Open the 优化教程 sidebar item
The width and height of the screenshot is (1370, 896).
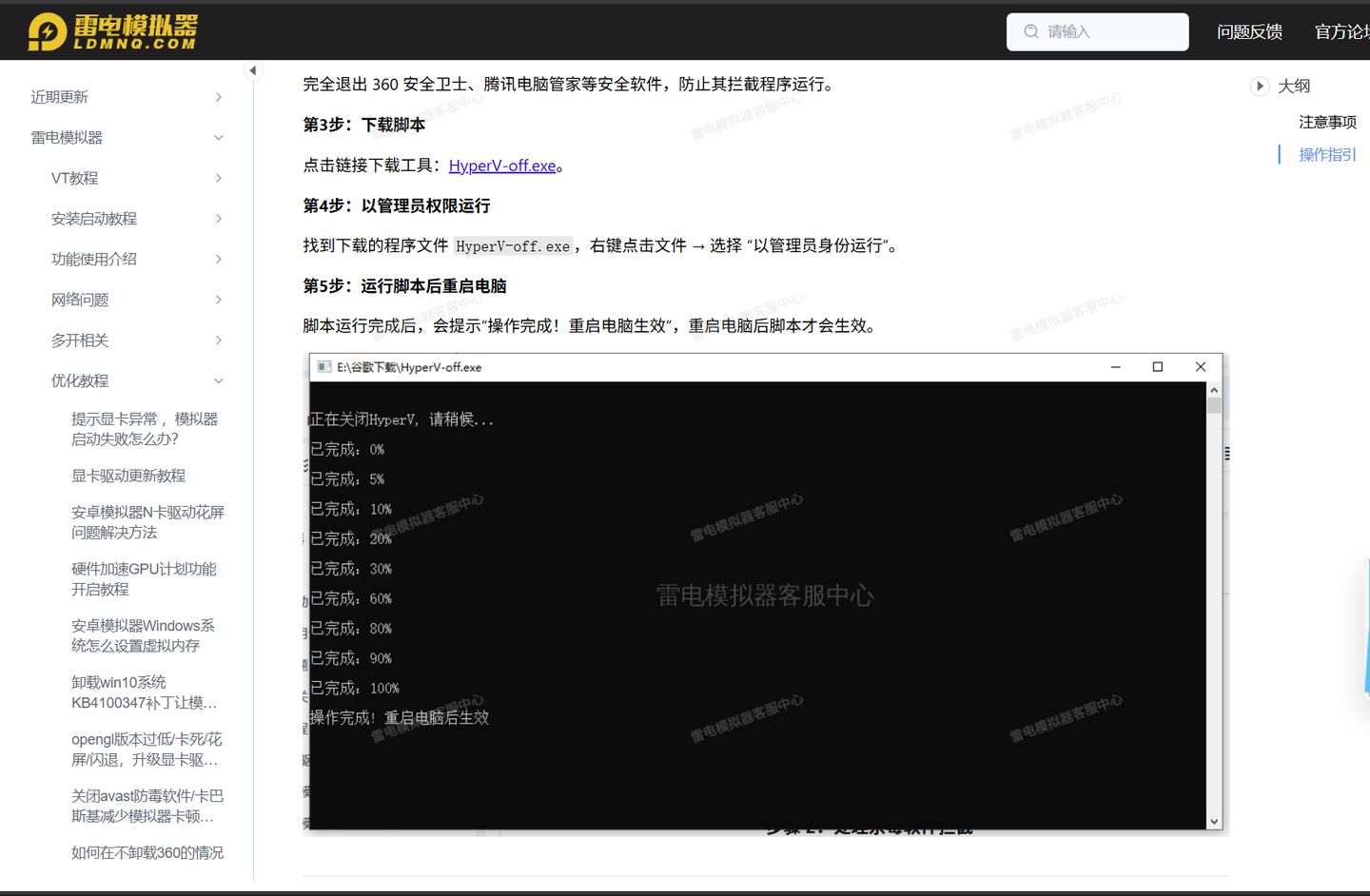click(x=80, y=380)
